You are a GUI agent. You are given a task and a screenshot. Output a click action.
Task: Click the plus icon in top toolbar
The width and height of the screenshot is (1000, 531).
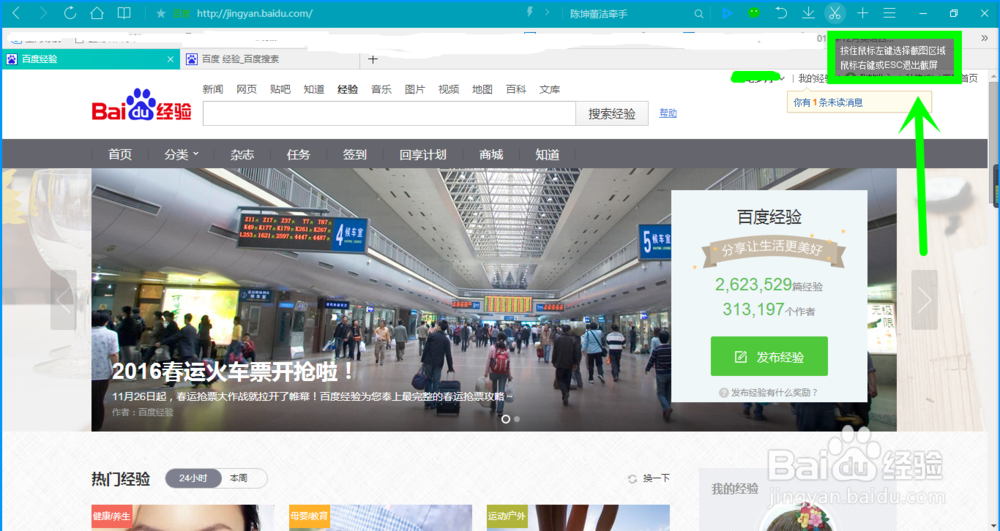point(862,13)
